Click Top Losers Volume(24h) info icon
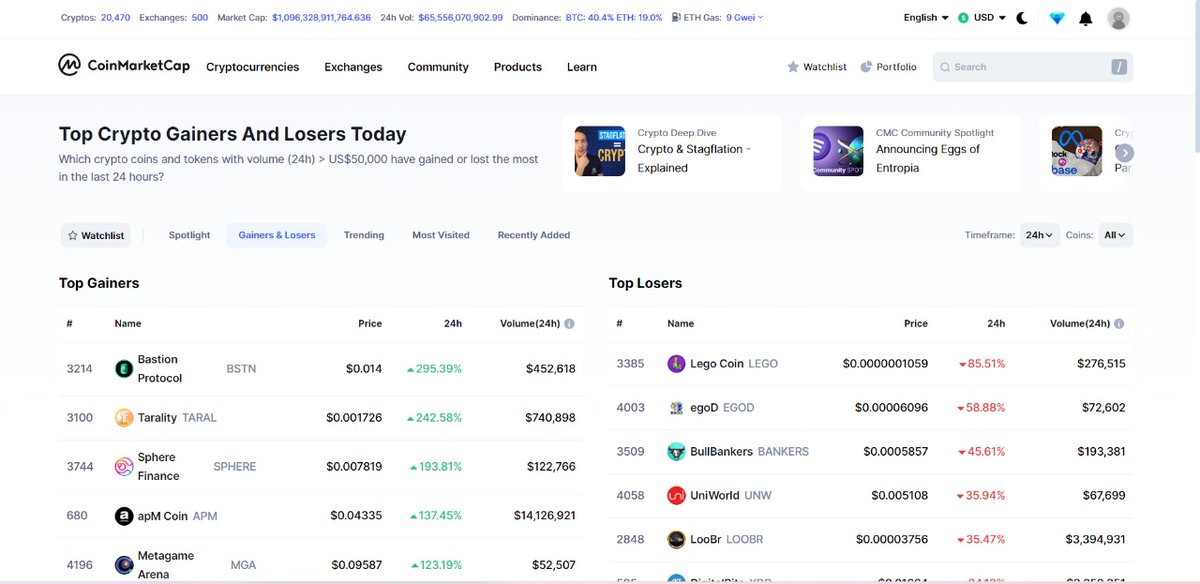Viewport: 1200px width, 584px height. [1119, 324]
